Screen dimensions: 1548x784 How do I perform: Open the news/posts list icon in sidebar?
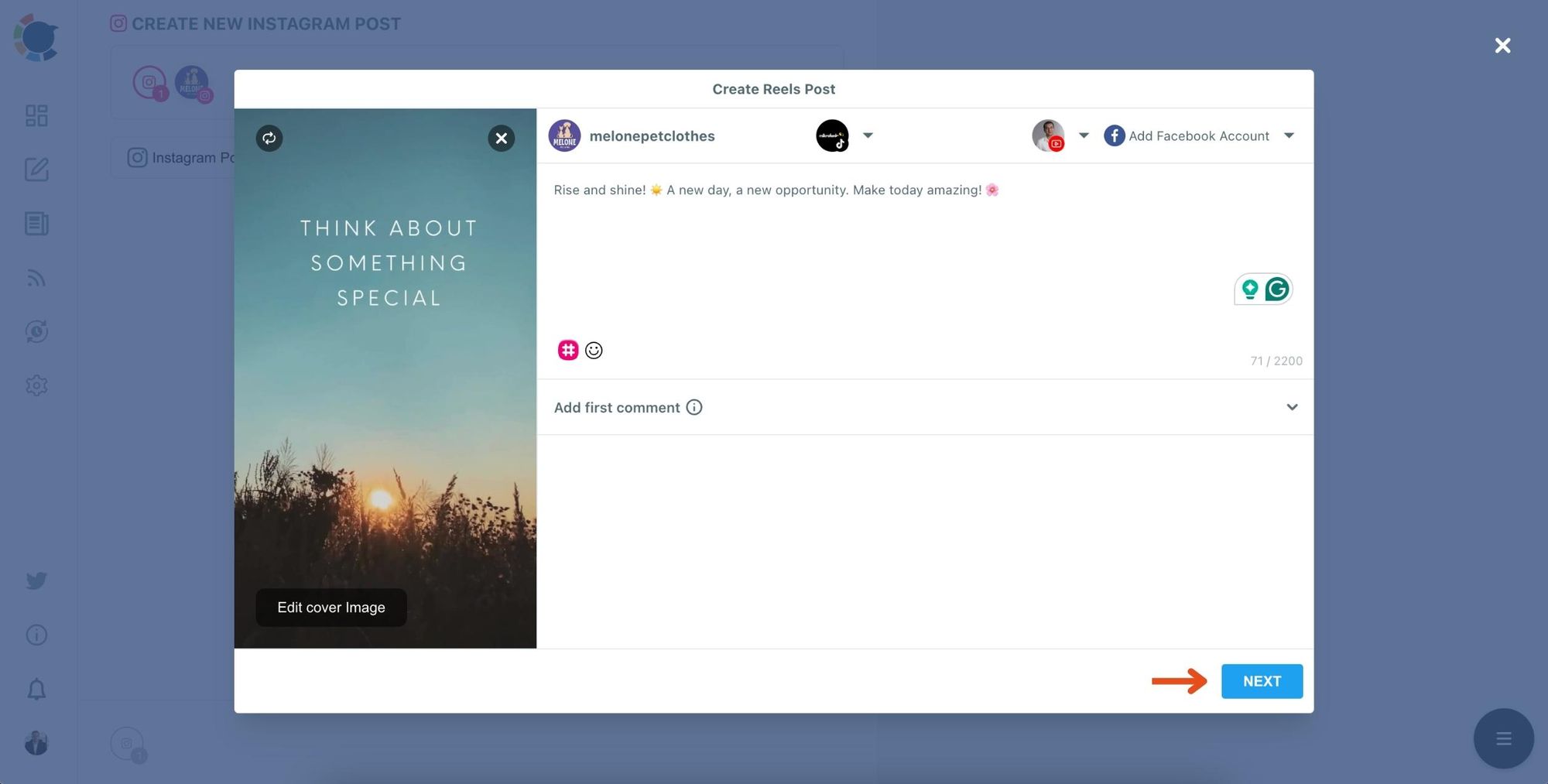(36, 224)
